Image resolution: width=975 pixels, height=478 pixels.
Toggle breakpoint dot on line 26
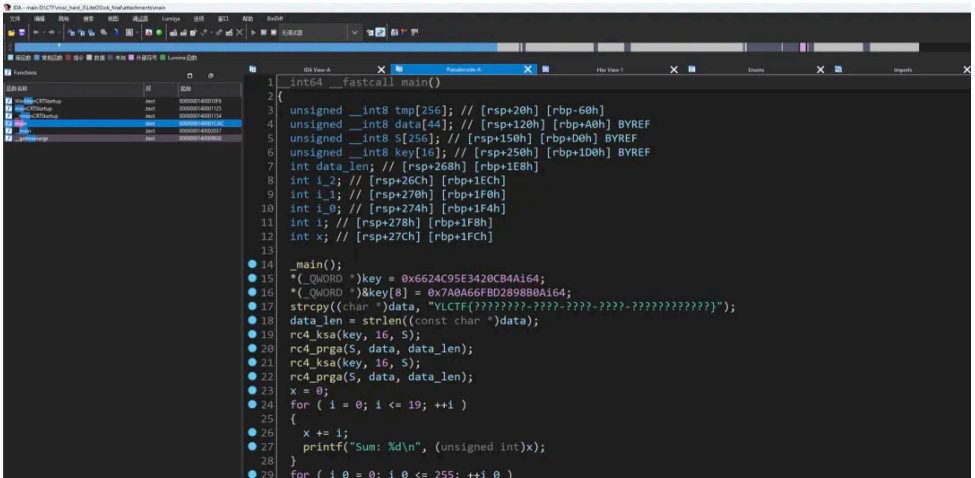(252, 432)
